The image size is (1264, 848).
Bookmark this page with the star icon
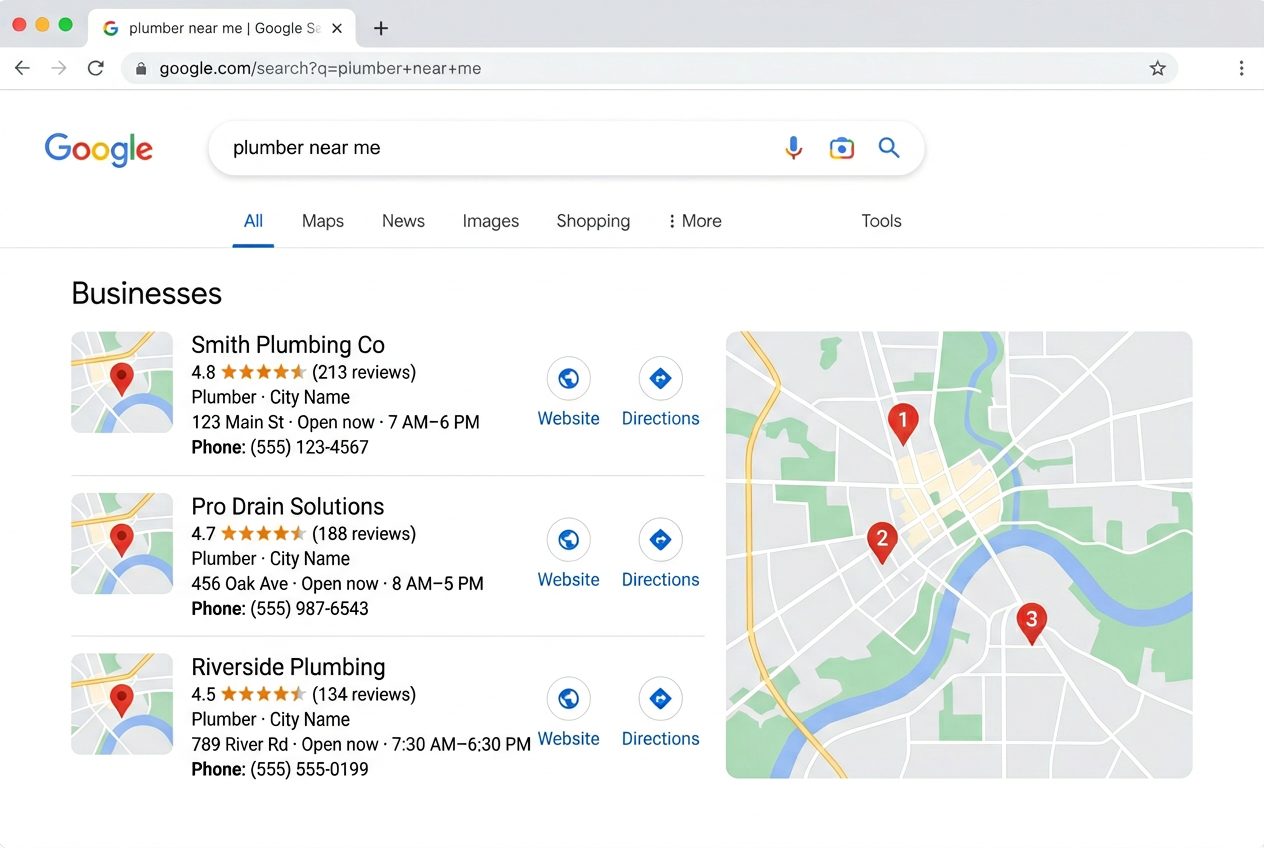click(x=1157, y=68)
